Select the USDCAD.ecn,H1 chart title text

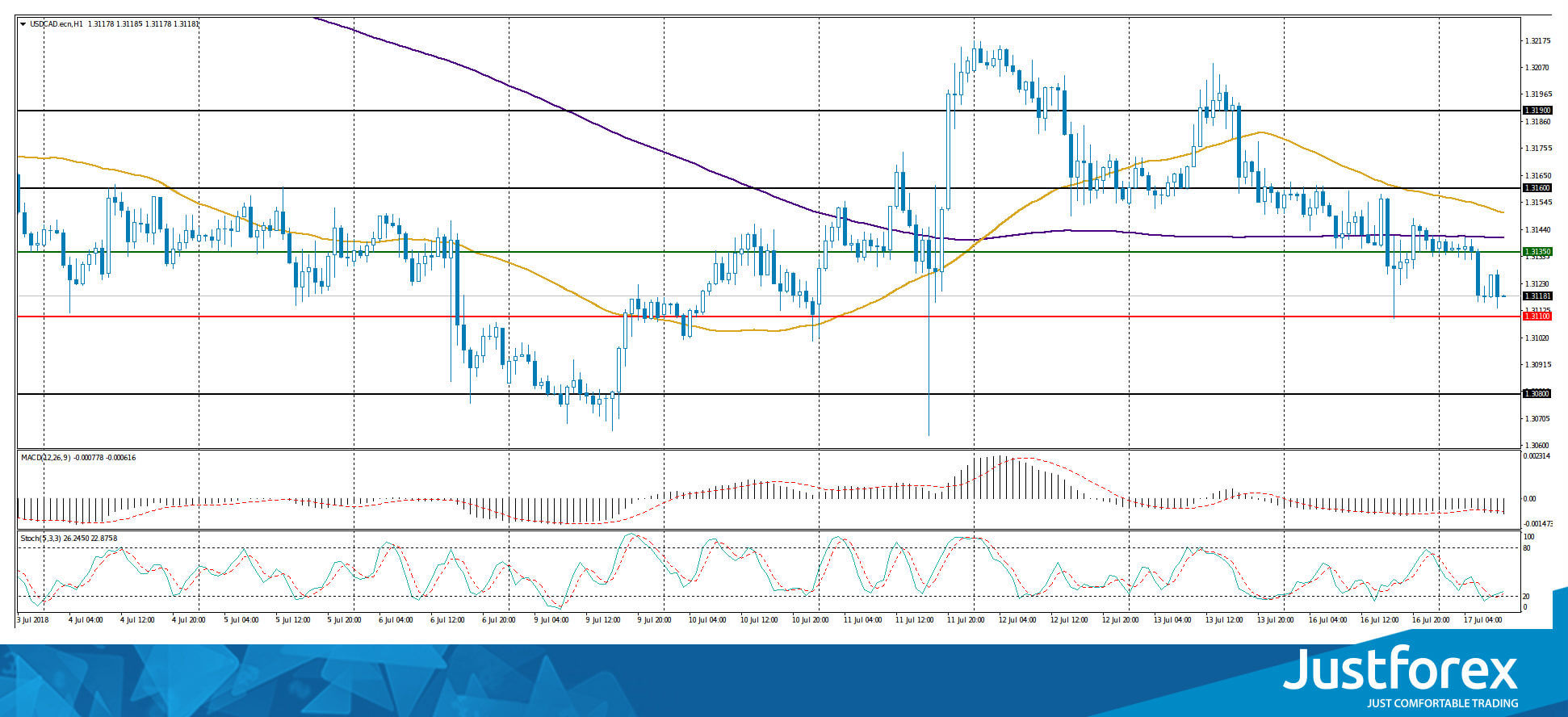(x=57, y=24)
